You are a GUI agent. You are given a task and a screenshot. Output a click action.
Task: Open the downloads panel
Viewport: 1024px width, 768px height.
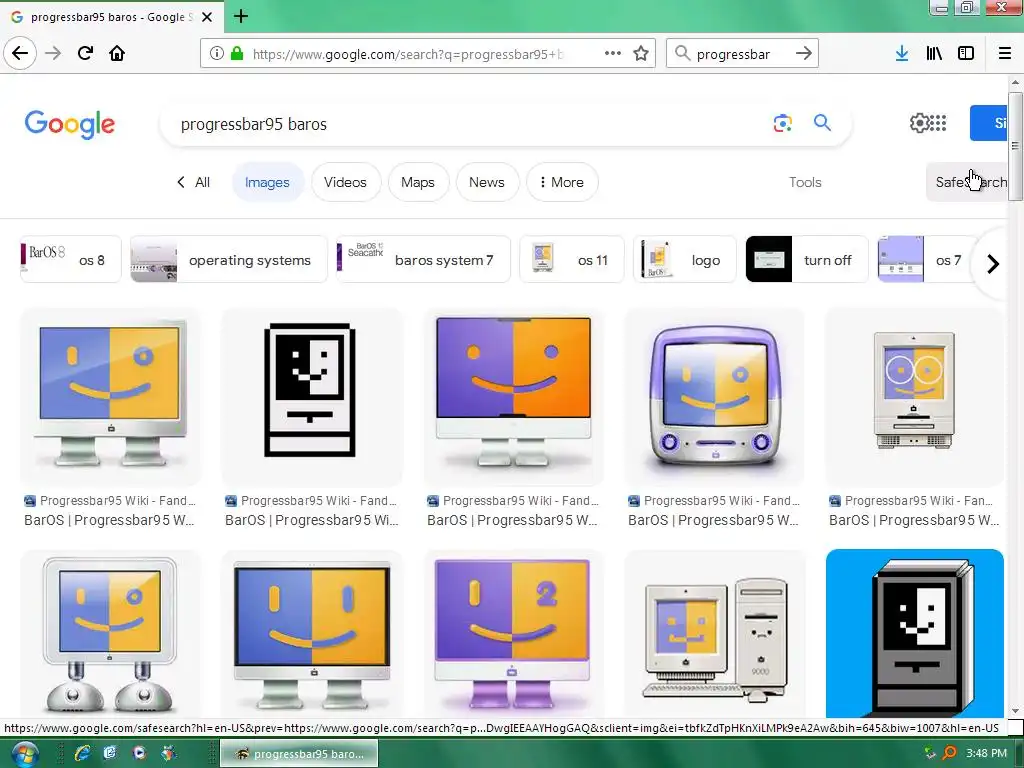pyautogui.click(x=901, y=54)
